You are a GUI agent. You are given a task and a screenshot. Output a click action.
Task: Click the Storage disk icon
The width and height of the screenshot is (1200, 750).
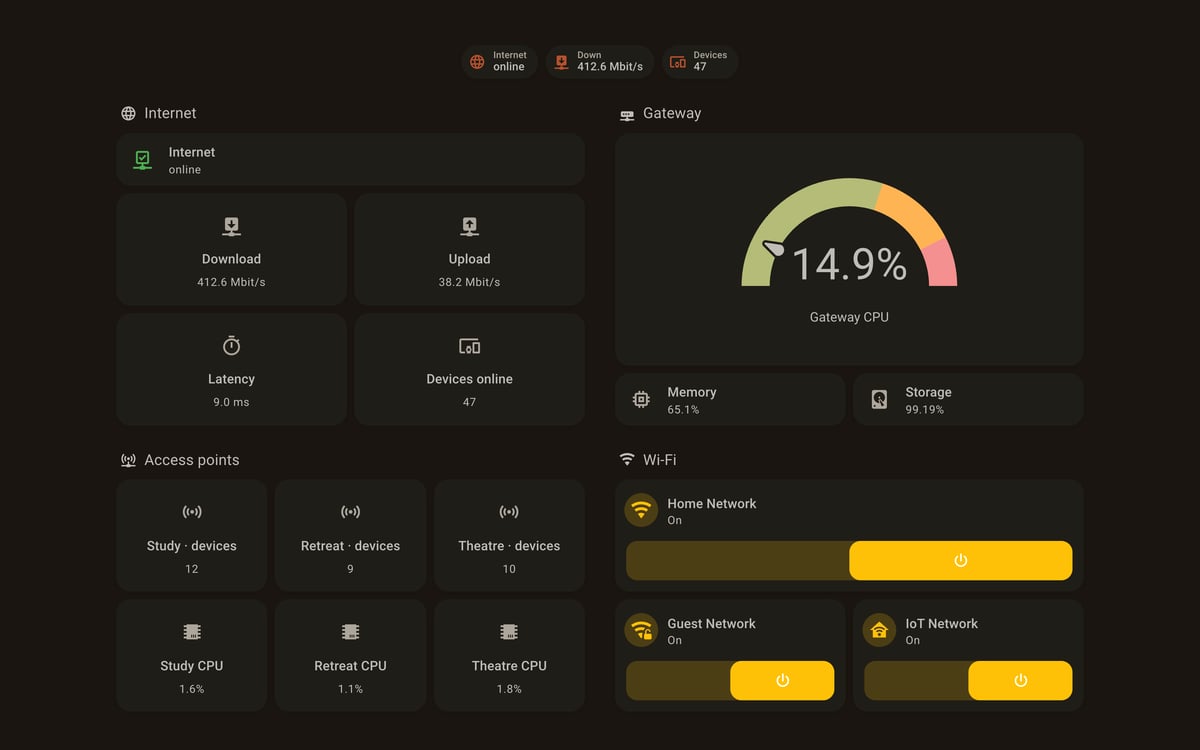[x=879, y=400]
